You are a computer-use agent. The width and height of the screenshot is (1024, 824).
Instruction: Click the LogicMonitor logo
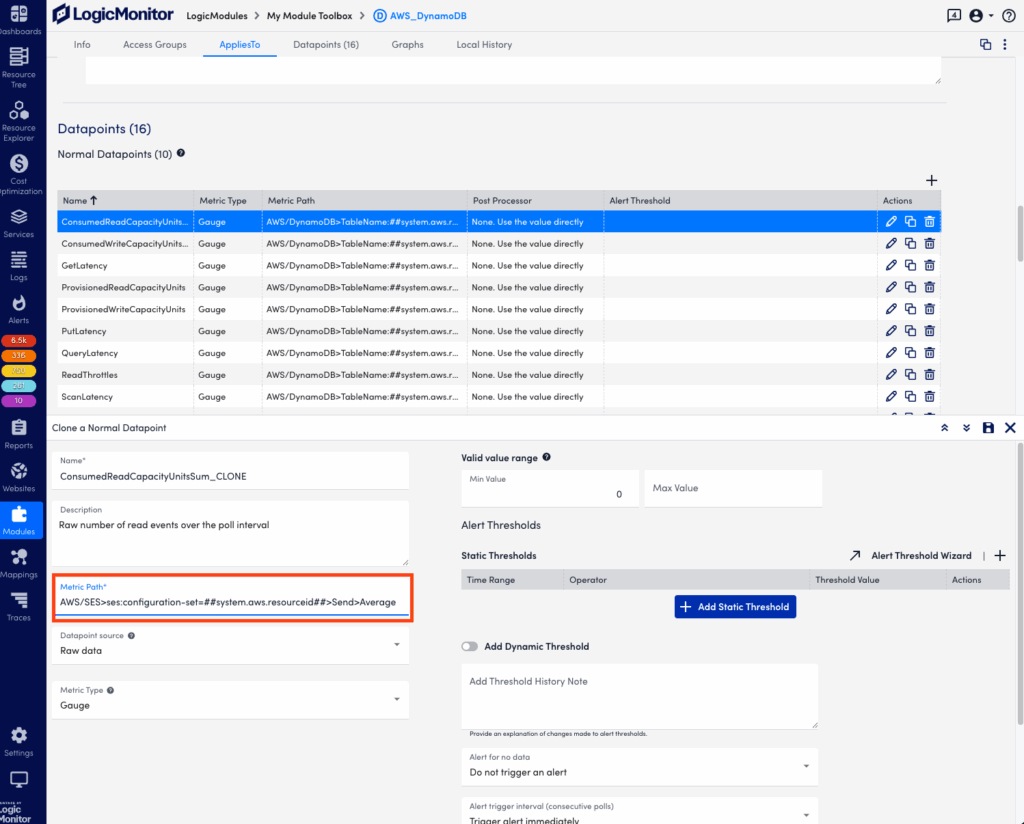point(114,14)
